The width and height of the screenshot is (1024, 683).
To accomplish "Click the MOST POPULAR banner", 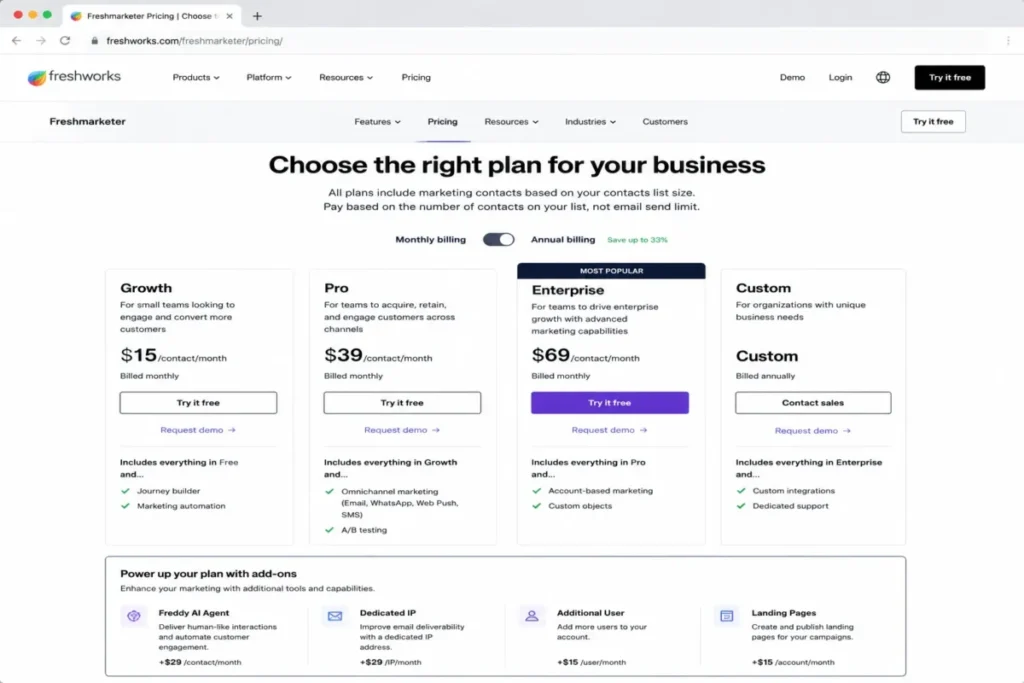I will [611, 271].
